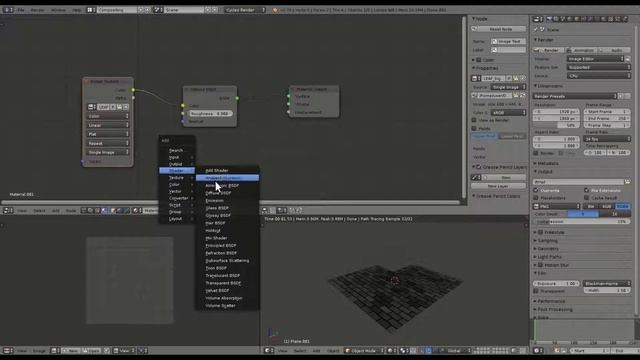Viewport: 640px width, 360px height.
Task: Select the Render tab camera icon in properties
Action: click(x=549, y=19)
